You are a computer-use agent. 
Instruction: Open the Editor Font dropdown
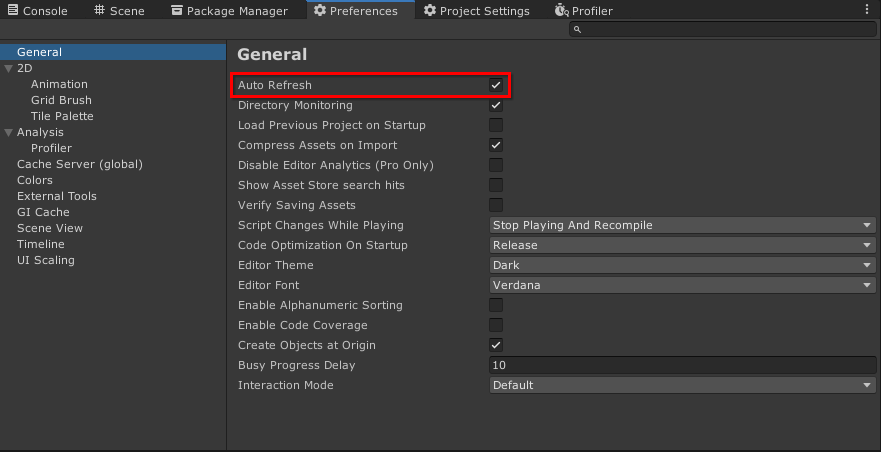(682, 285)
